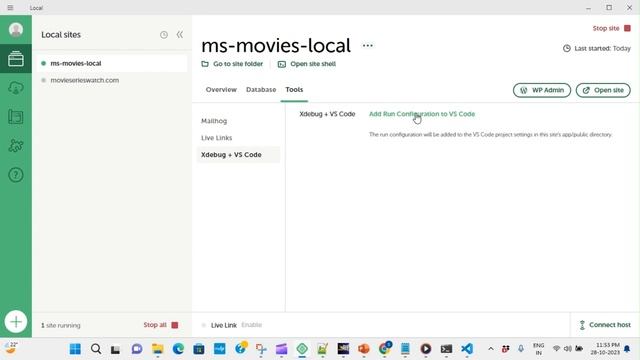640x360 pixels.
Task: Open the hamburger menu in the title bar
Action: coord(10,7)
